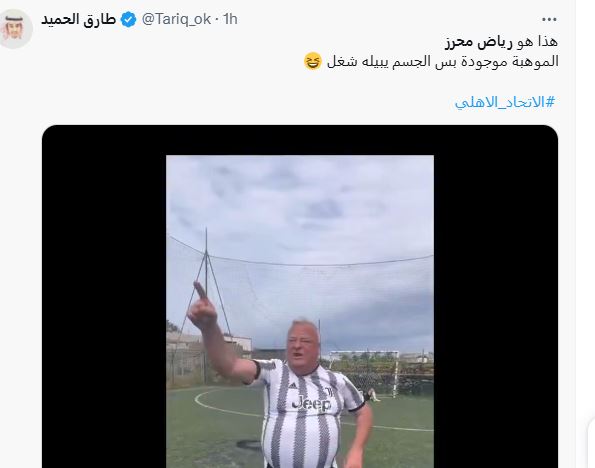Click the man's raised pointing hand
Screen dimensions: 595x468
[x=202, y=306]
